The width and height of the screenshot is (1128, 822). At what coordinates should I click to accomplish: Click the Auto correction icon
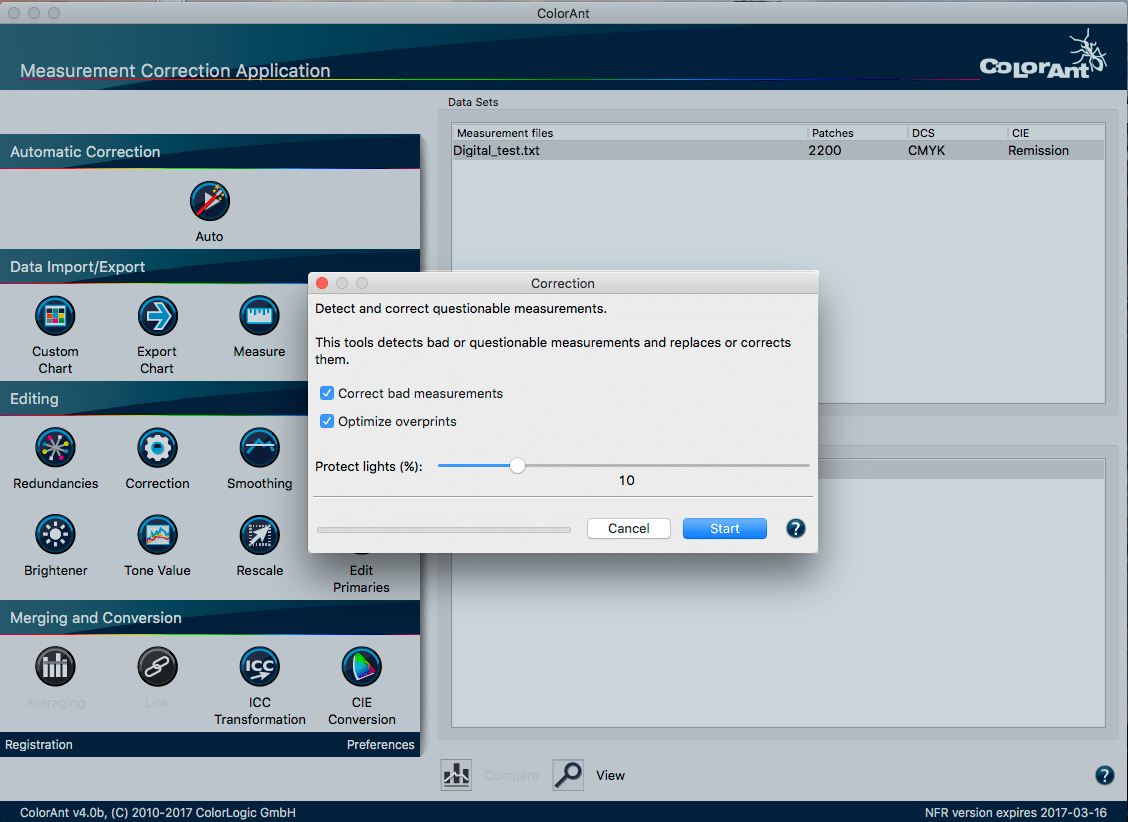210,202
